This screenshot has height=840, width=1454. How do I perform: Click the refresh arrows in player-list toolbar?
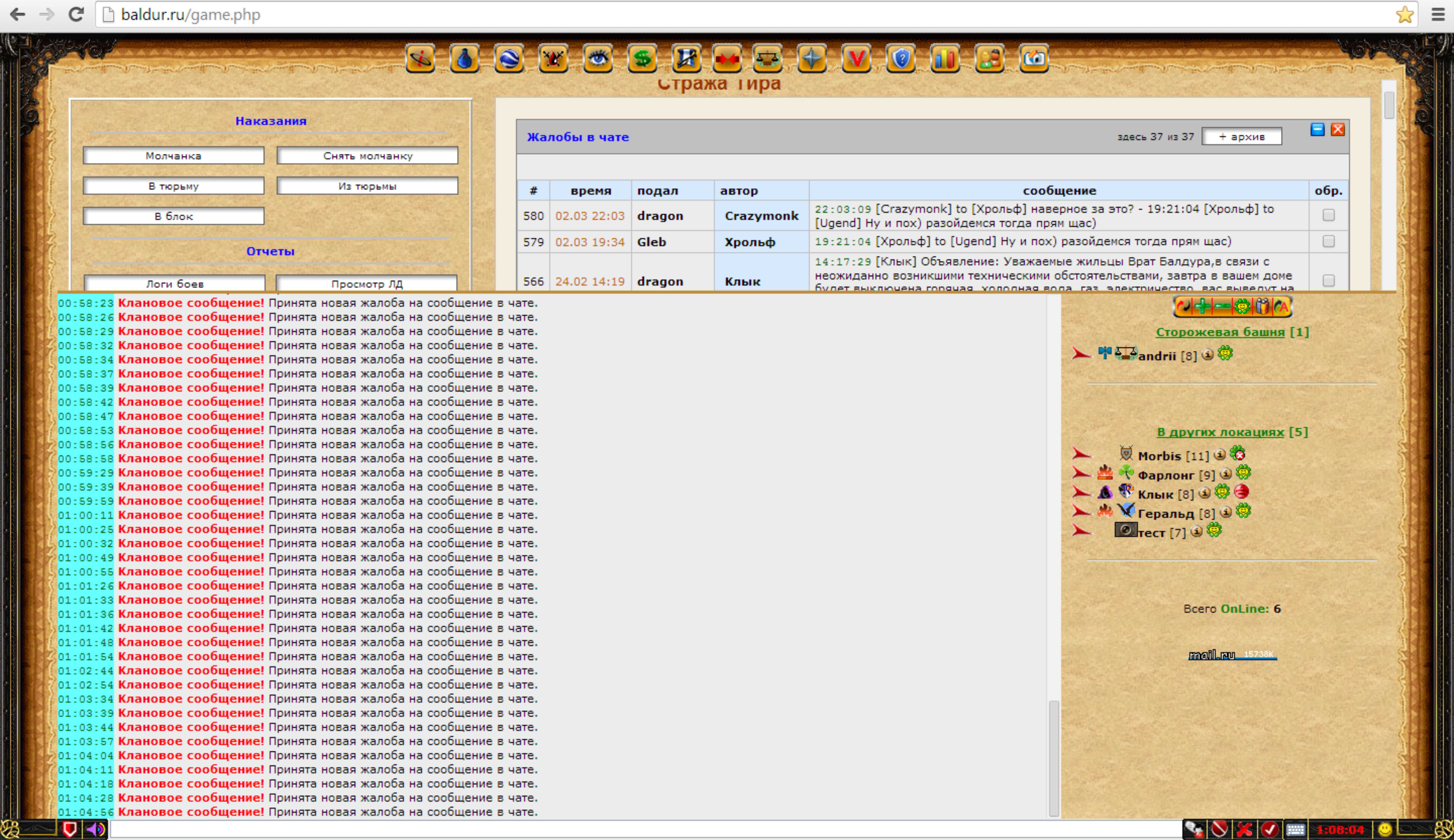[1184, 306]
